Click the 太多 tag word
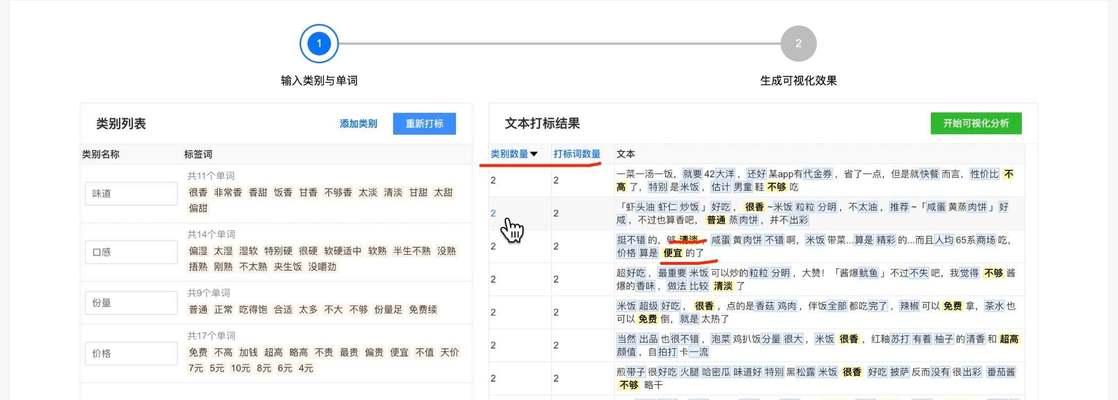 pyautogui.click(x=308, y=310)
